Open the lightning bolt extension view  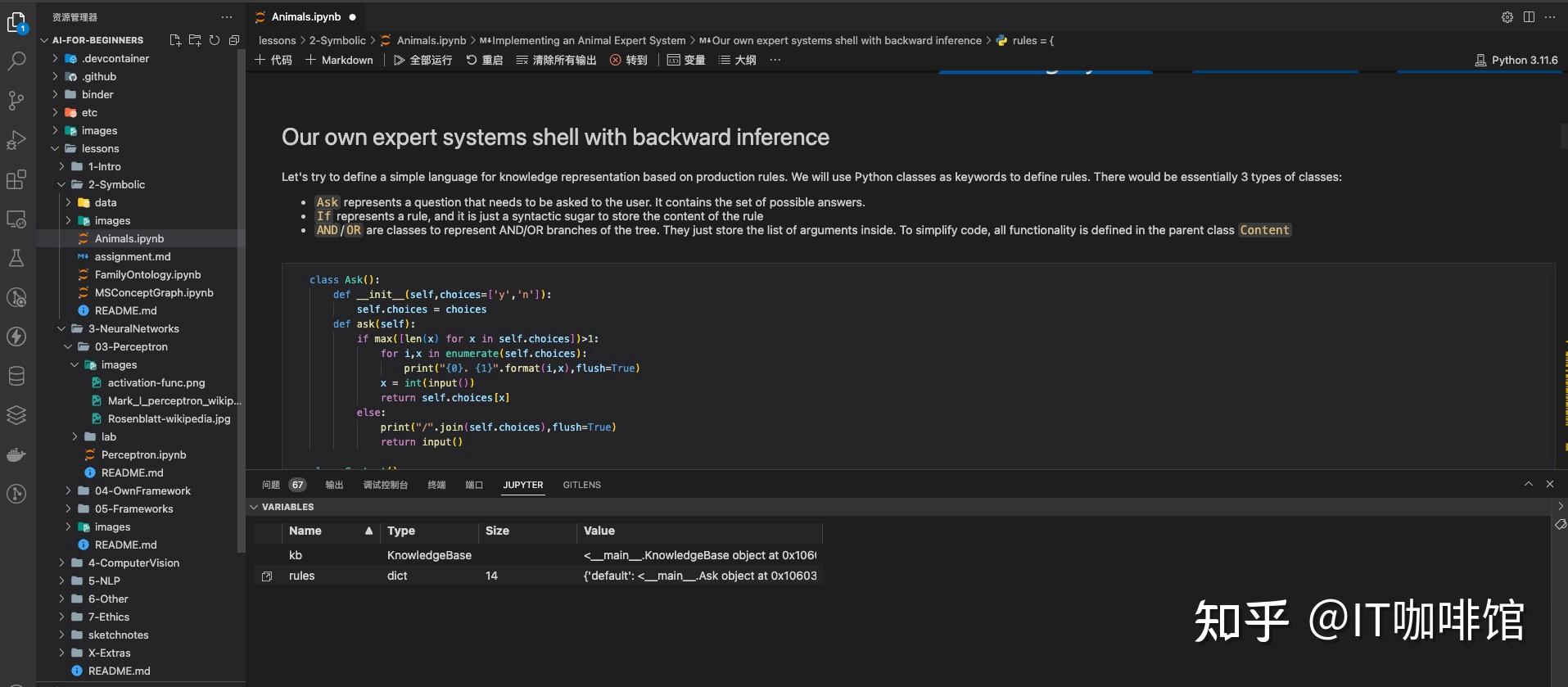pyautogui.click(x=16, y=337)
